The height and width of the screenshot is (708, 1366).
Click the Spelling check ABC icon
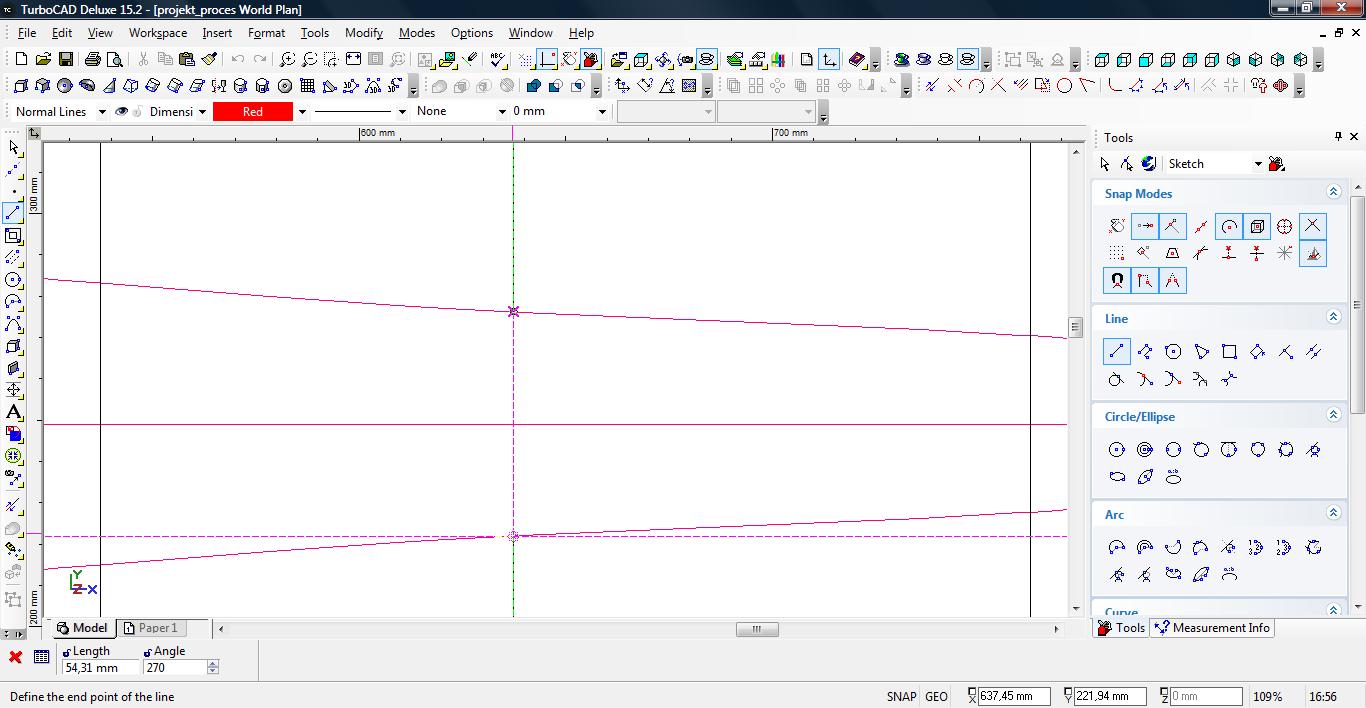coord(498,60)
